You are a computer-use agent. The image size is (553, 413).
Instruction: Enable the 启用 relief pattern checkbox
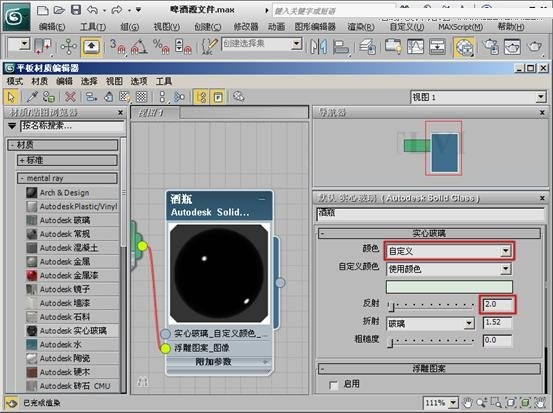pyautogui.click(x=333, y=385)
